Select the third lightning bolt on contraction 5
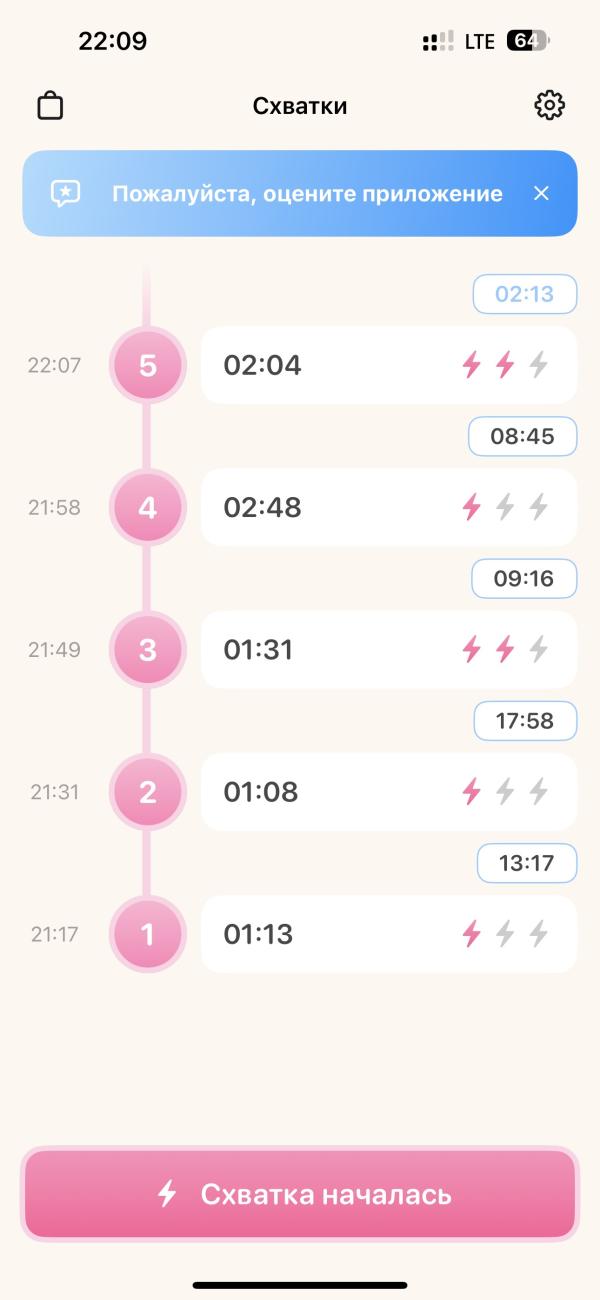Viewport: 600px width, 1300px height. click(x=539, y=365)
